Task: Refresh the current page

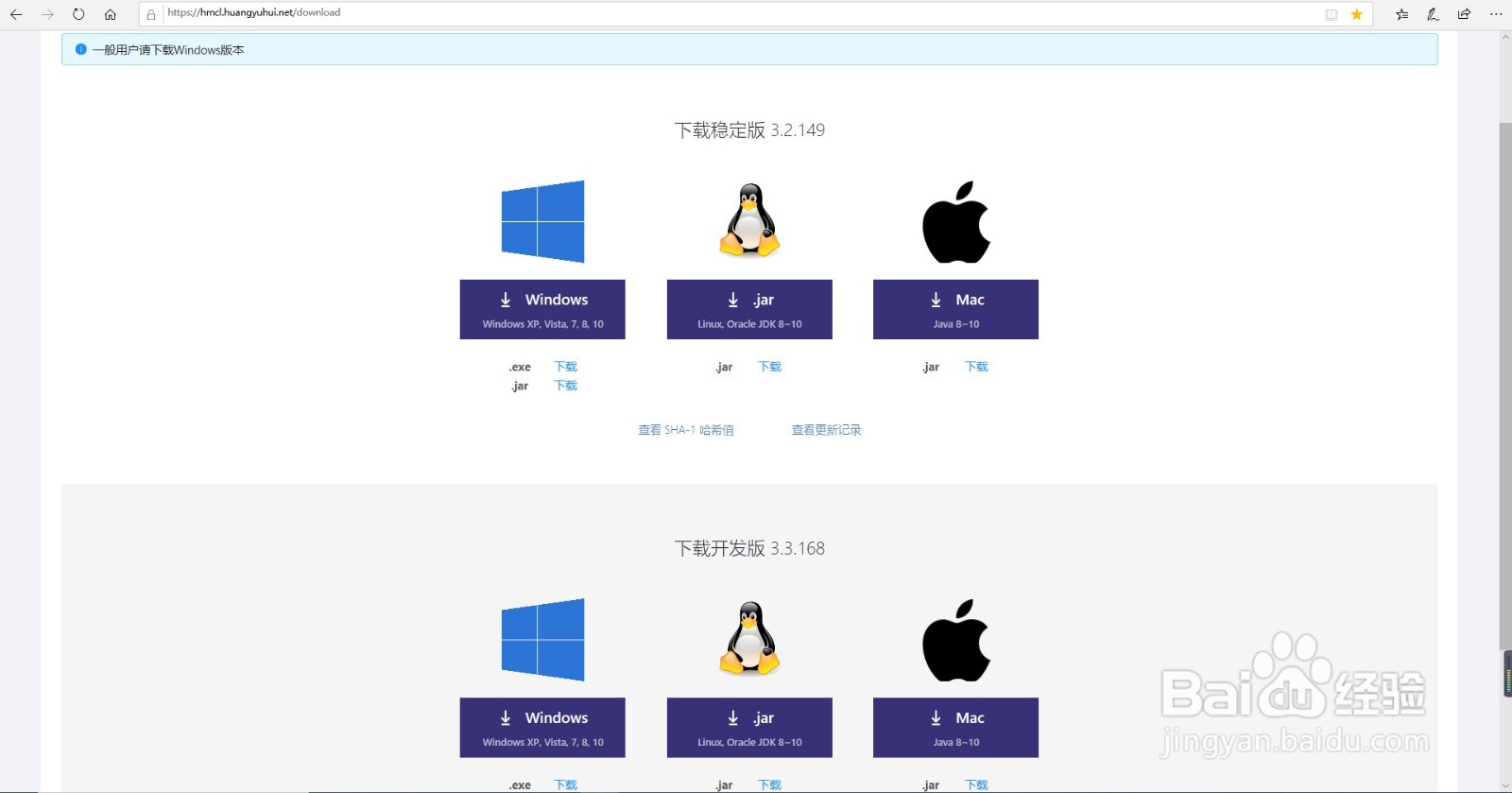Action: 78,14
